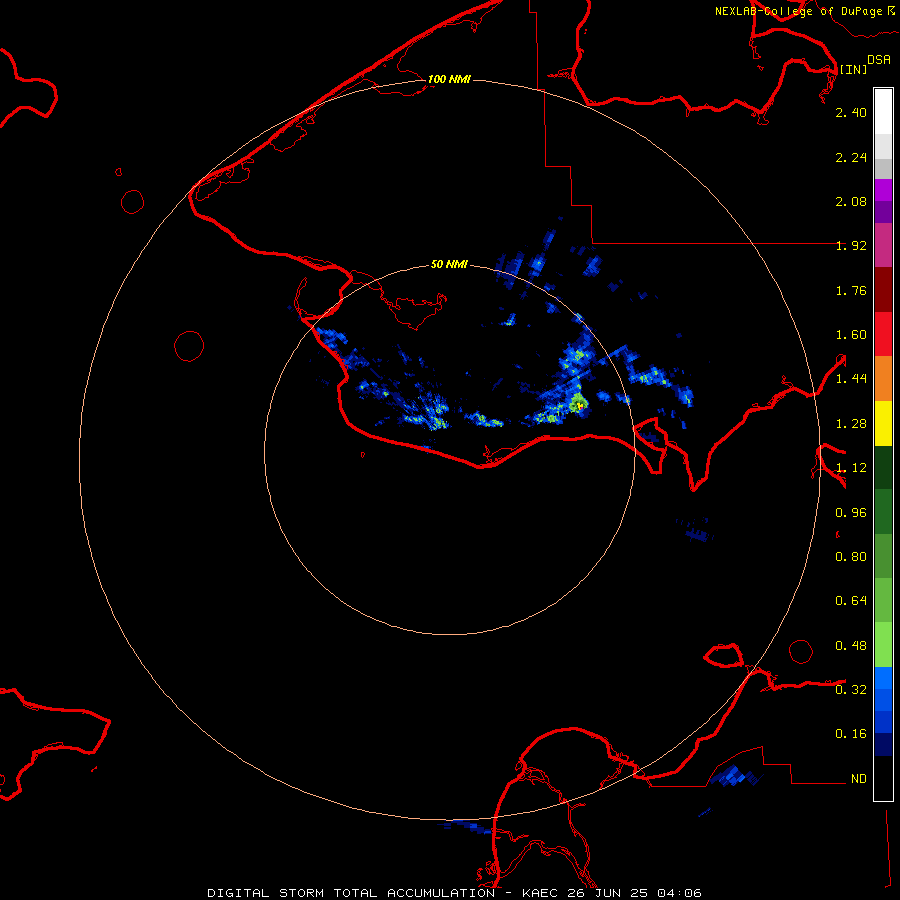Pick the black ND swatch in legend
The image size is (900, 900).
[x=883, y=778]
